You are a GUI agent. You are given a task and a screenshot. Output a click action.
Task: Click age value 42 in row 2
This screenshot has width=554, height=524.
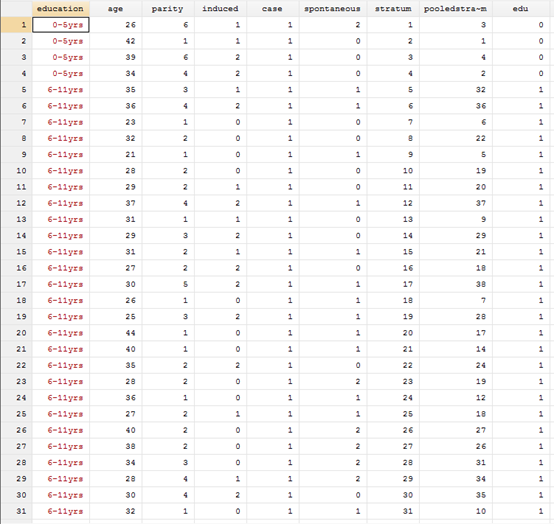tap(116, 41)
